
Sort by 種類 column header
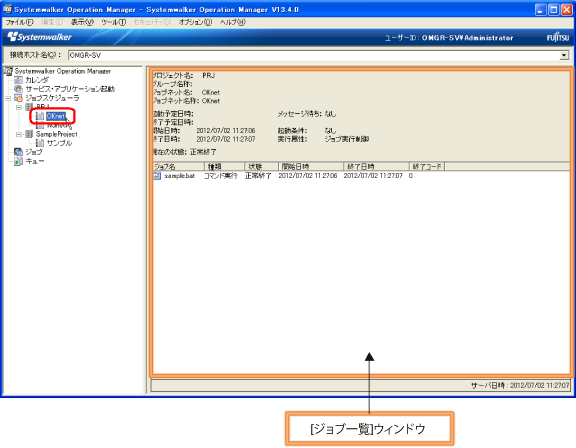(x=224, y=167)
